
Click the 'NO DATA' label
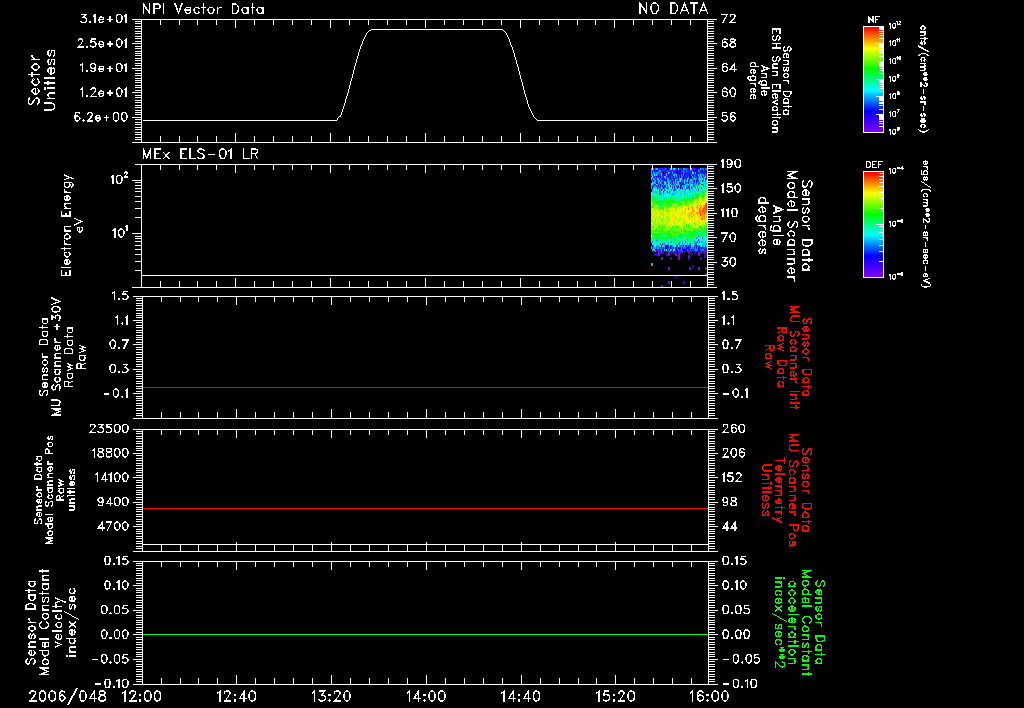(x=673, y=8)
